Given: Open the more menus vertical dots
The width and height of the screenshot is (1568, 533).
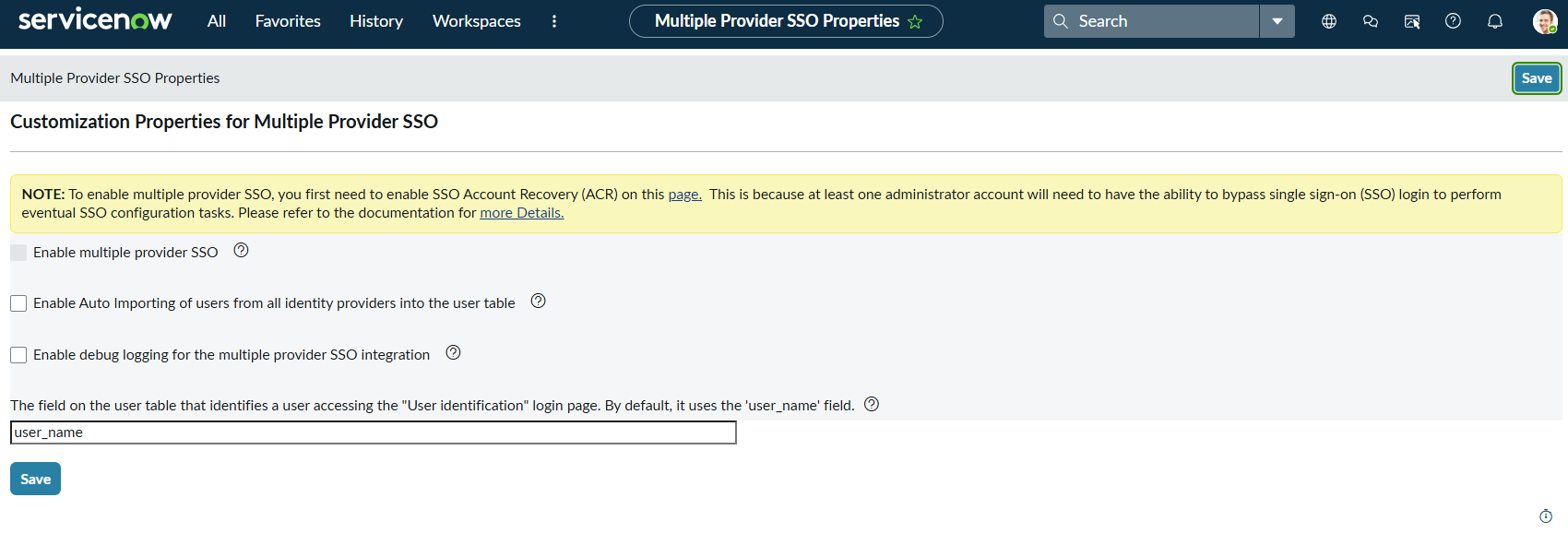Looking at the screenshot, I should tap(554, 21).
